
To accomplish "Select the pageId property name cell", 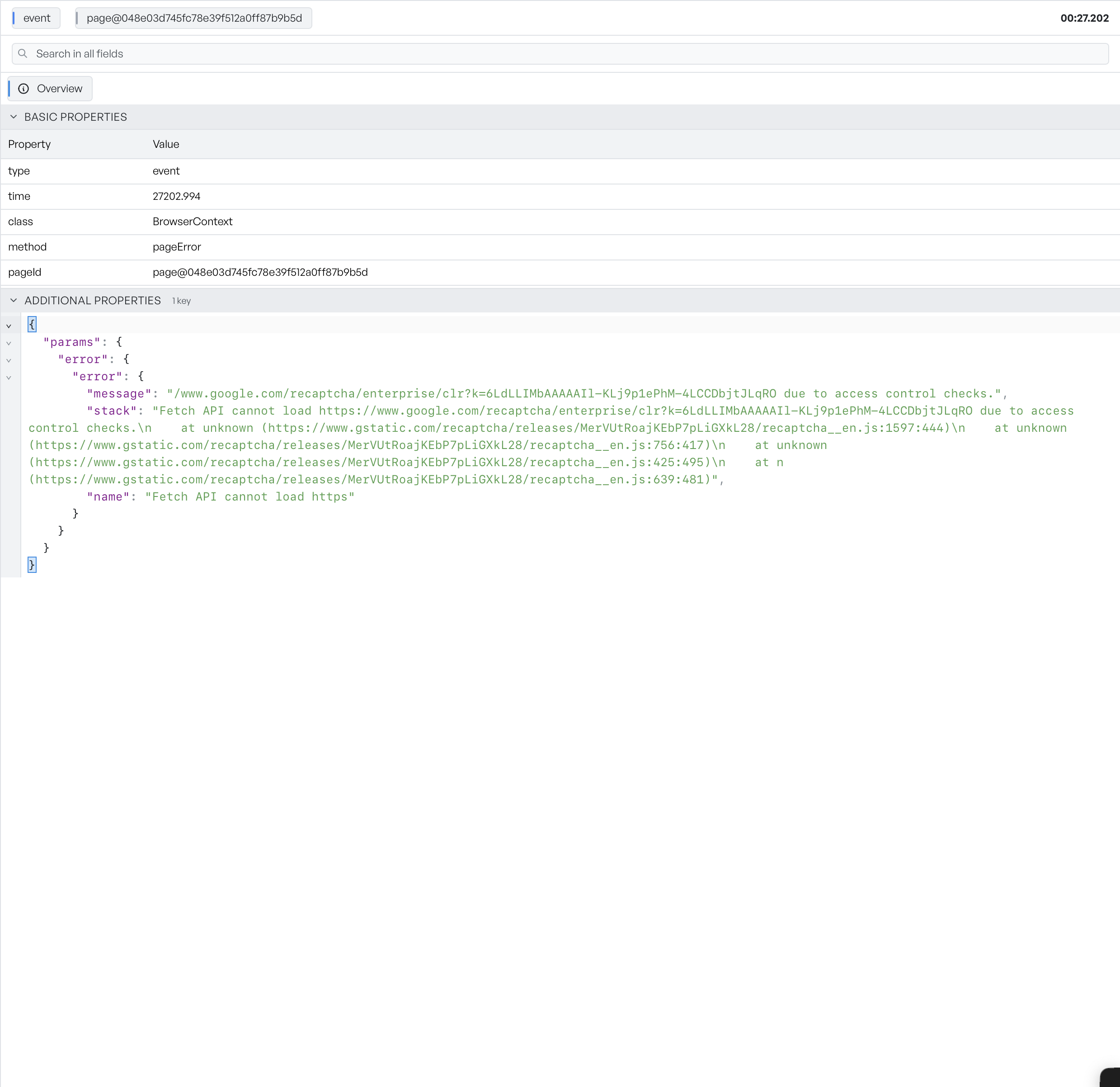I will tap(24, 272).
